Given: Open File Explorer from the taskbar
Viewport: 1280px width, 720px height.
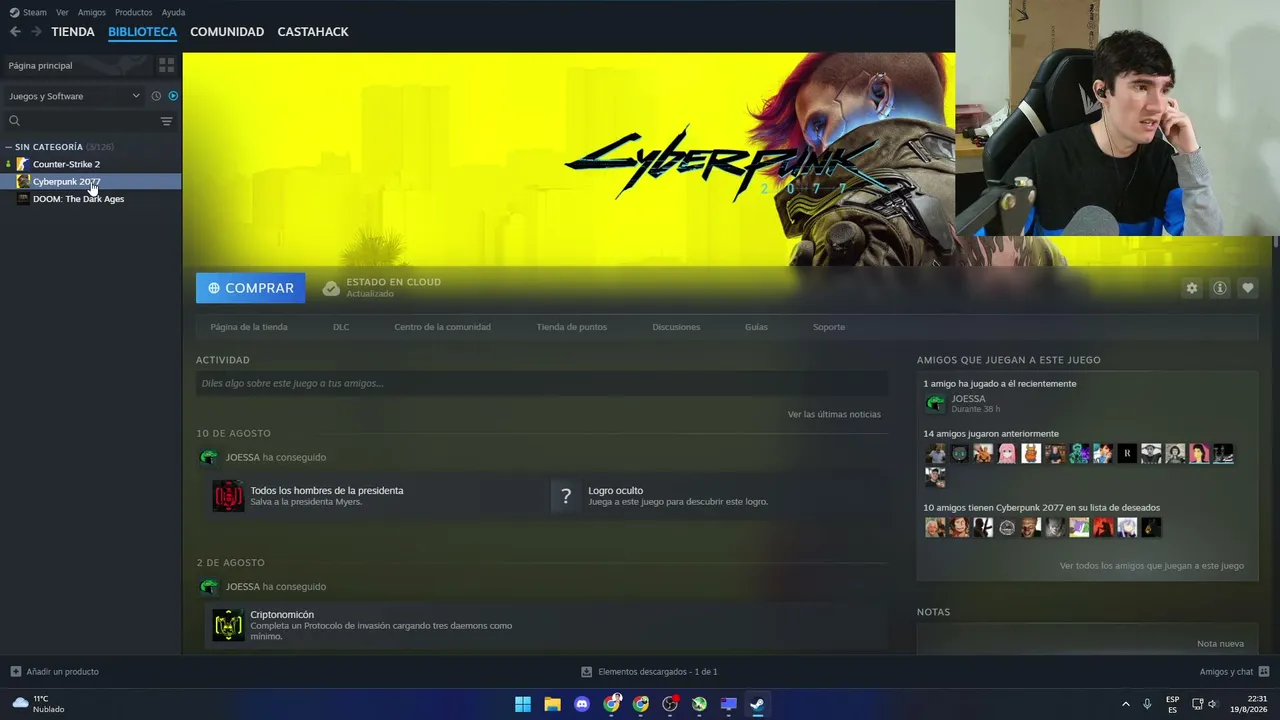Looking at the screenshot, I should [552, 704].
